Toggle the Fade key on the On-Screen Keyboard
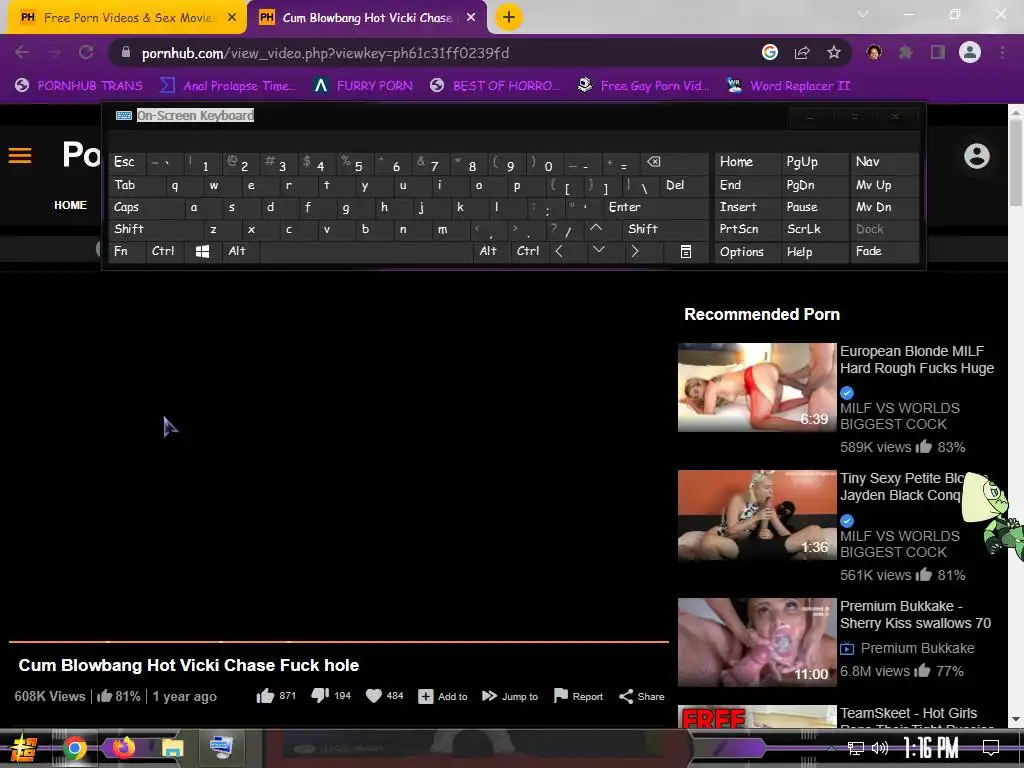The image size is (1024, 768). coord(884,251)
